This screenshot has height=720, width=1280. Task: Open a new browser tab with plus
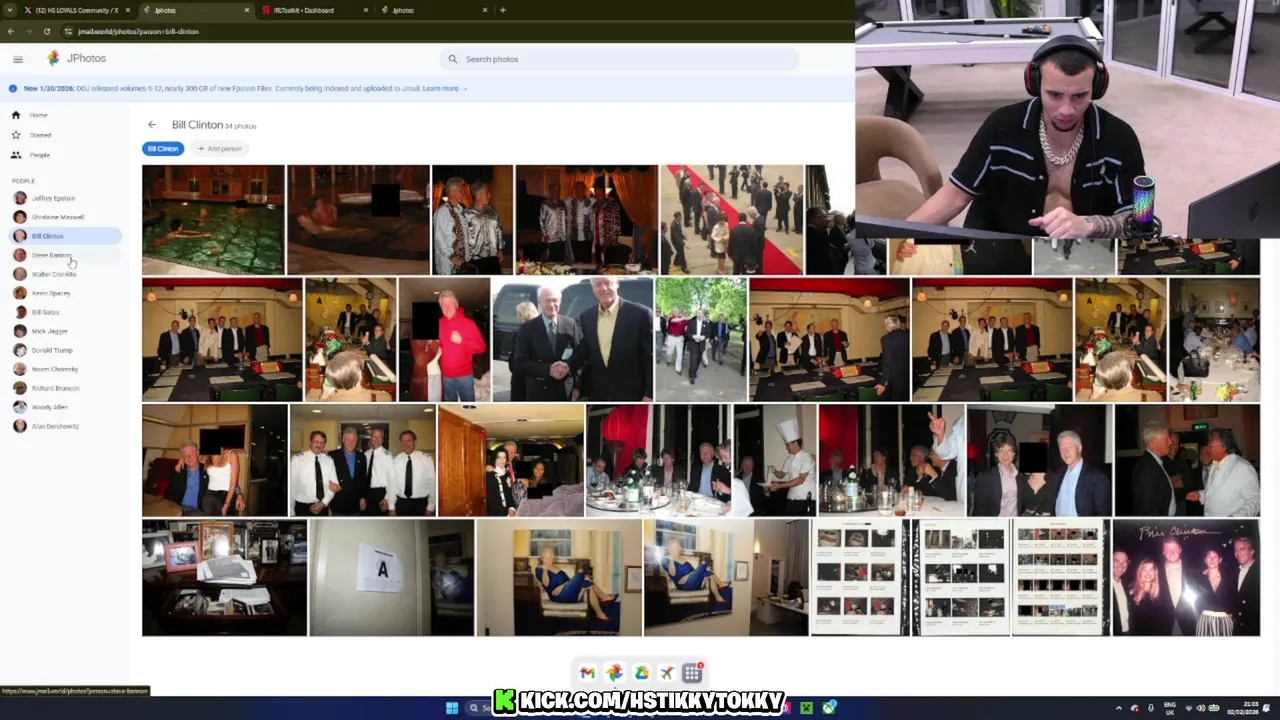[x=503, y=10]
